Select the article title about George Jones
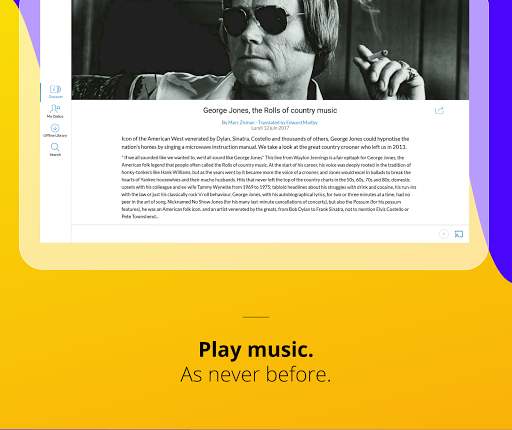512x430 pixels. [x=270, y=110]
